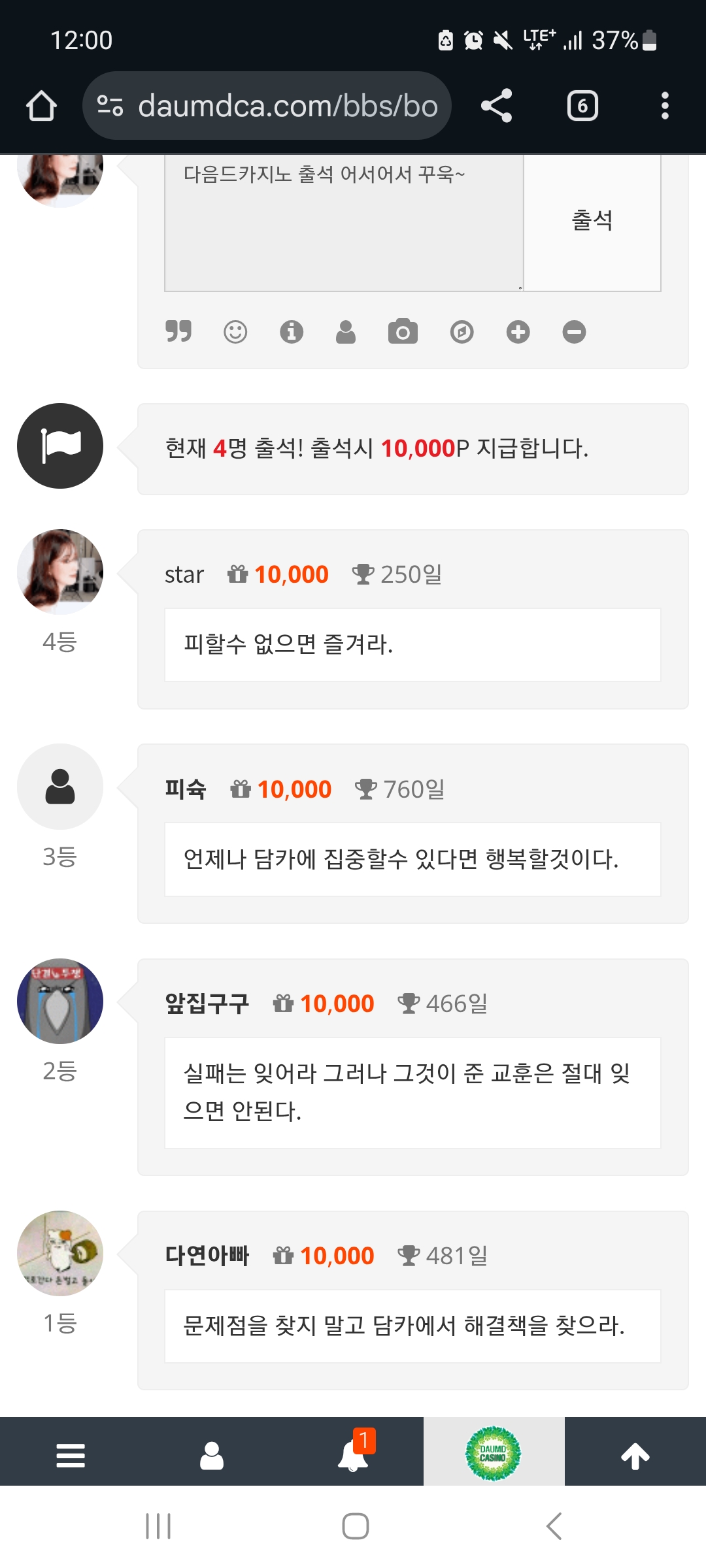Open the emoticon smiley picker
Viewport: 706px width, 1568px height.
tap(235, 332)
